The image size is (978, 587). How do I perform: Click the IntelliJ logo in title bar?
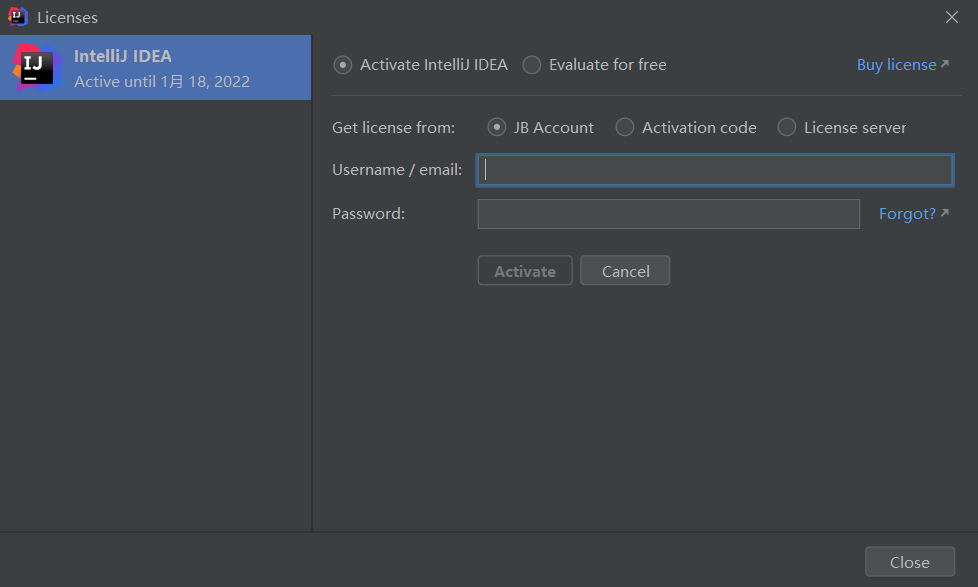point(17,17)
